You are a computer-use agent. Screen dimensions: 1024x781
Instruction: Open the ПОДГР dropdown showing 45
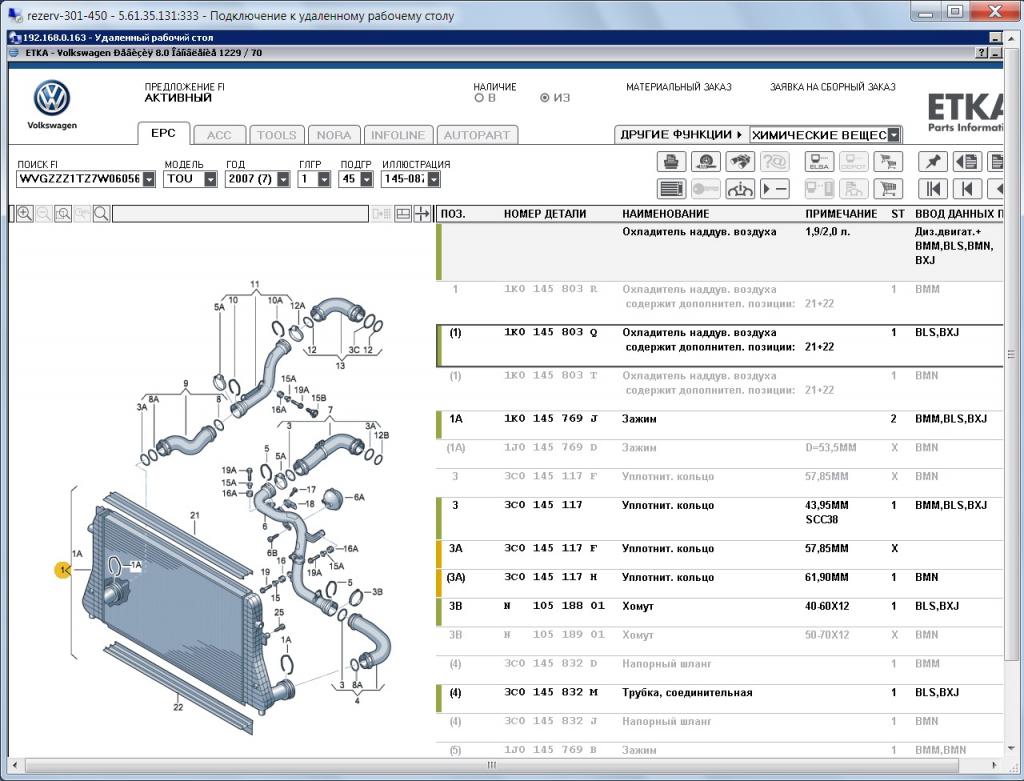point(367,179)
